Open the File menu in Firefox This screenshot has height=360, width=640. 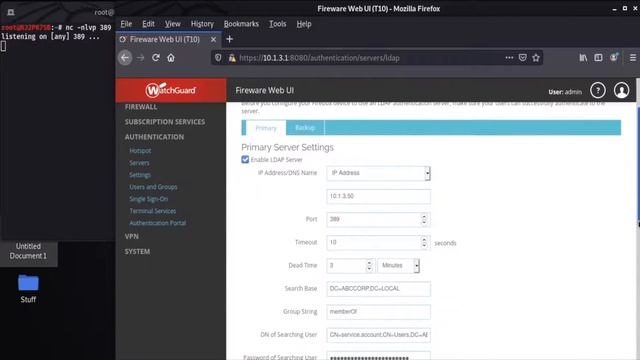(126, 24)
